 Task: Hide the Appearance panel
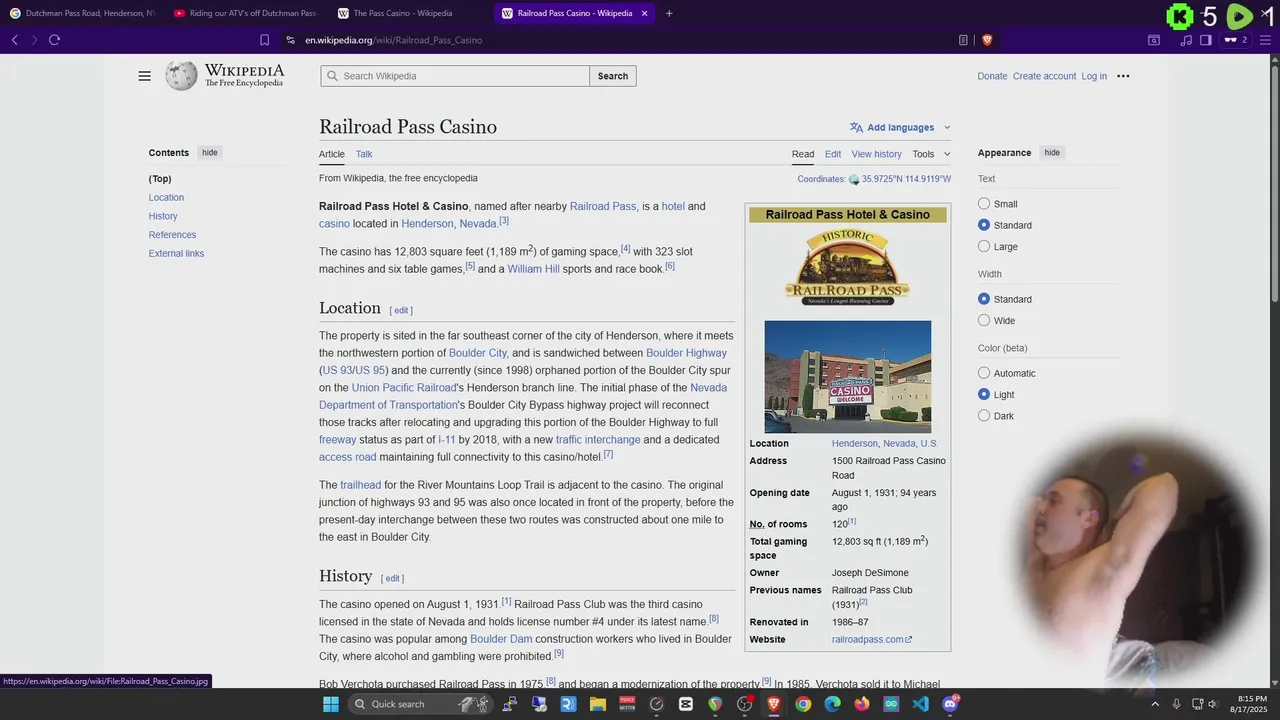point(1052,153)
